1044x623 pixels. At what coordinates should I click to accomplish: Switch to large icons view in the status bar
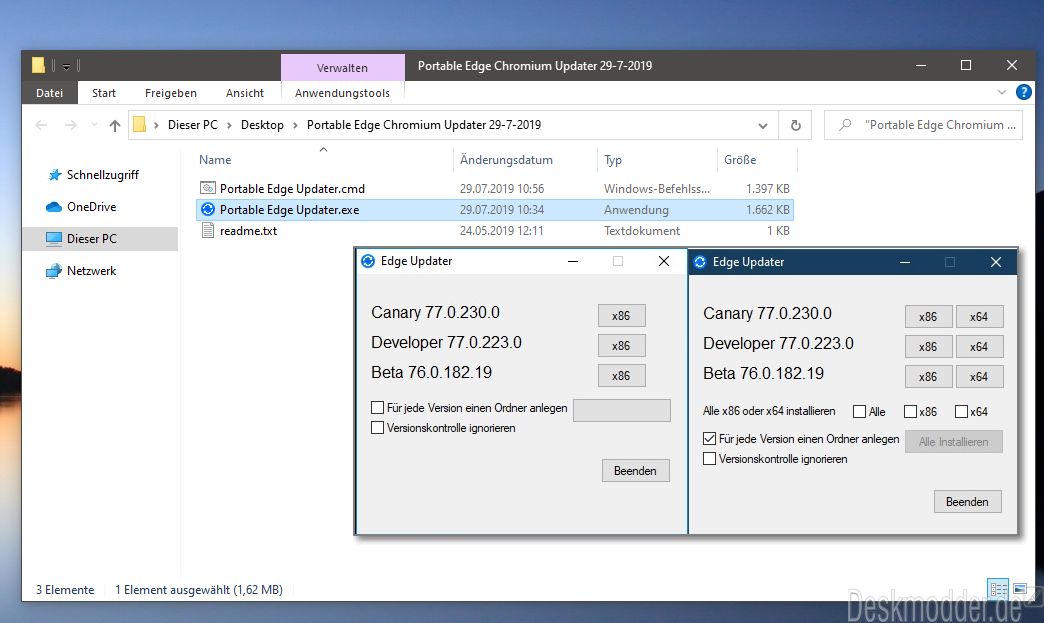(x=1020, y=589)
